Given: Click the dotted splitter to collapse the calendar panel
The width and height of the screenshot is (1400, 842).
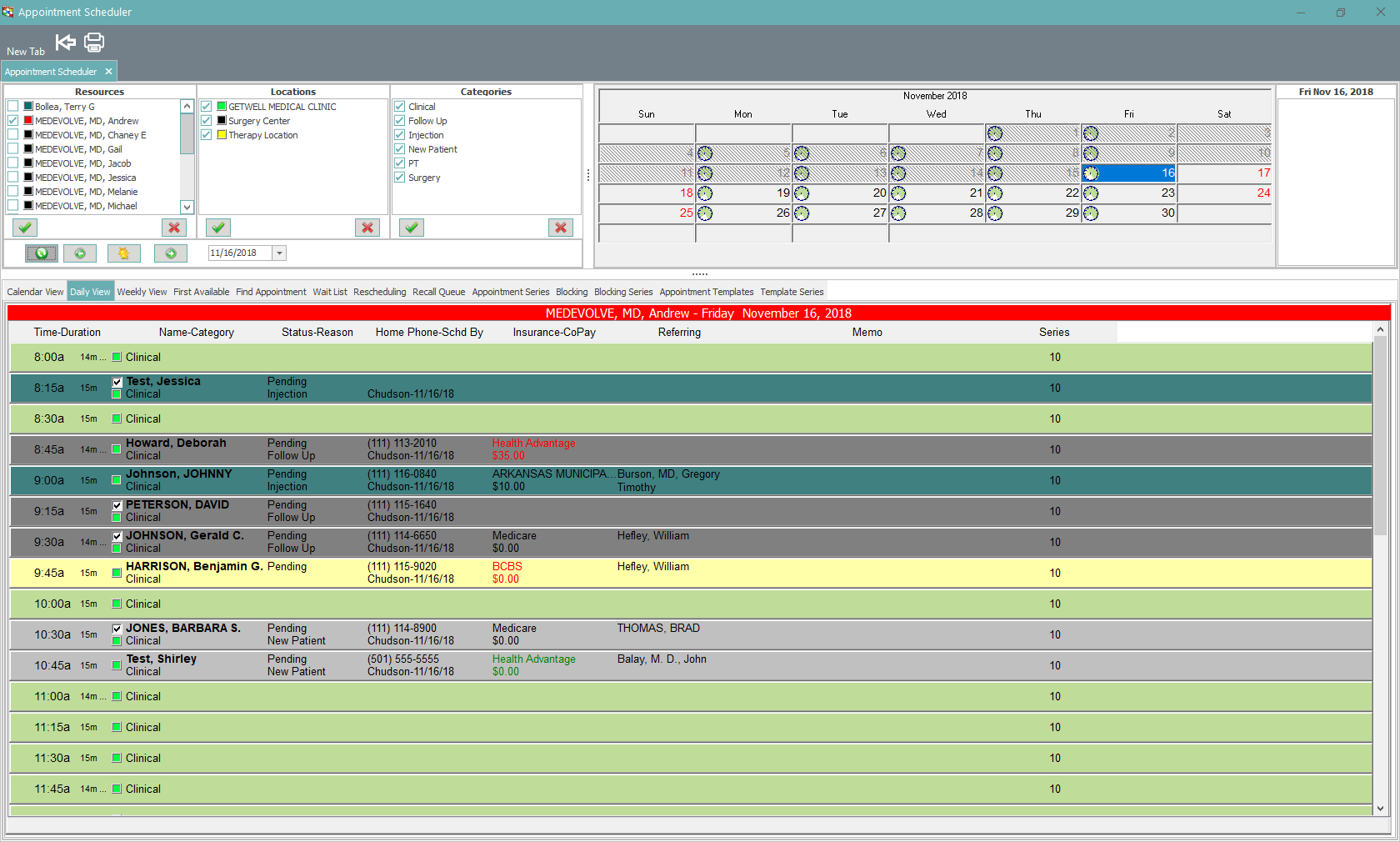Looking at the screenshot, I should (x=699, y=273).
